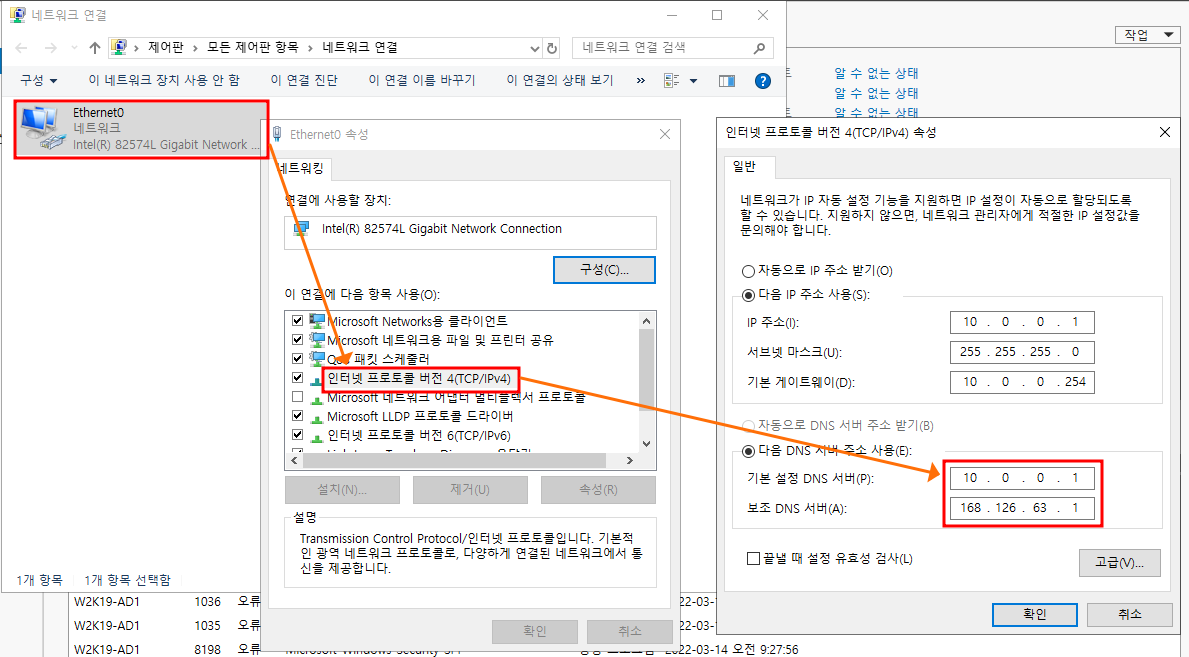Toggle Microsoft Networks용 클라이언트 checkbox
The width and height of the screenshot is (1189, 657).
pos(297,321)
